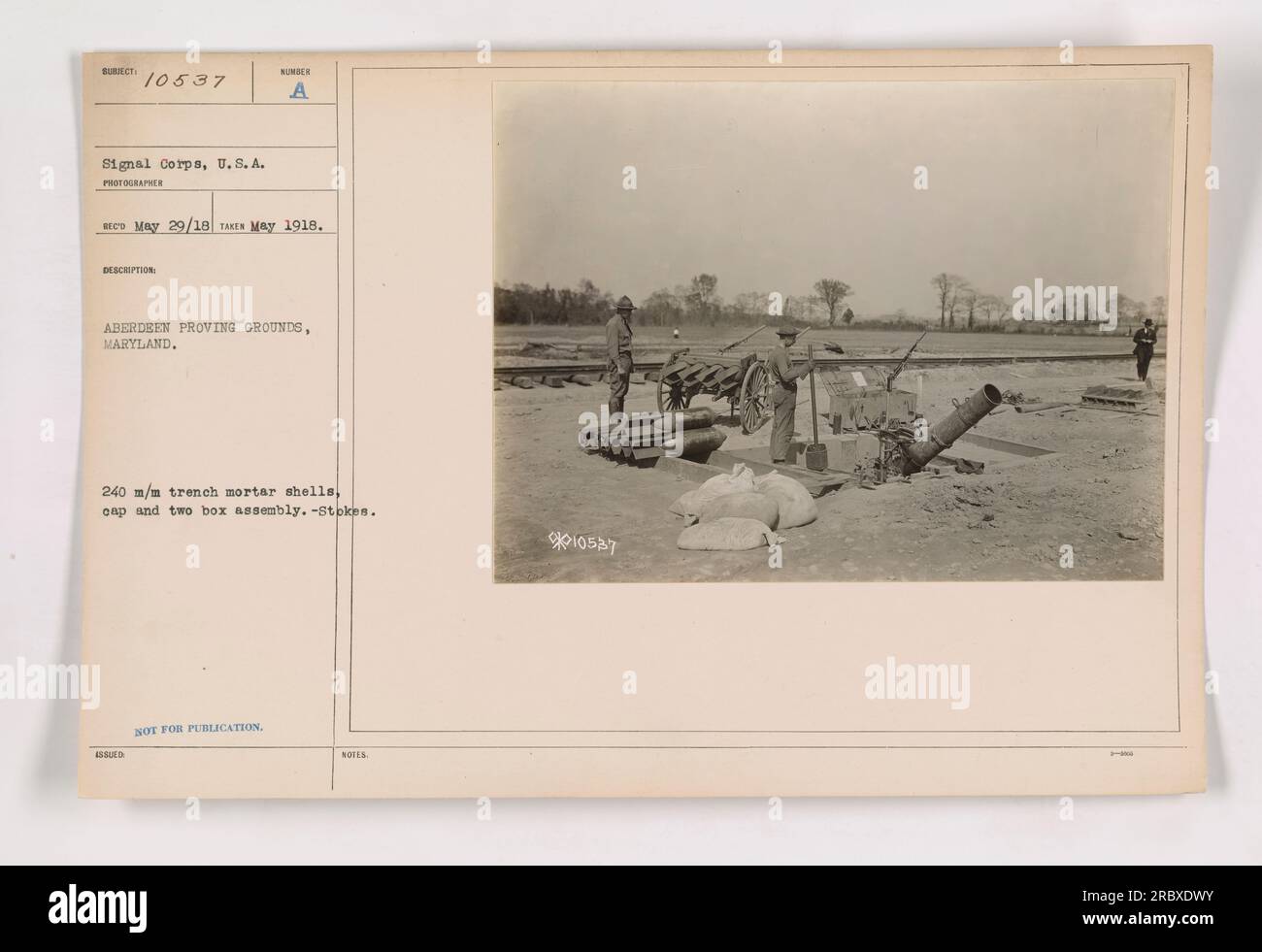Click the Signal Corps, U.S.A. text
Image resolution: width=1262 pixels, height=952 pixels.
point(183,165)
